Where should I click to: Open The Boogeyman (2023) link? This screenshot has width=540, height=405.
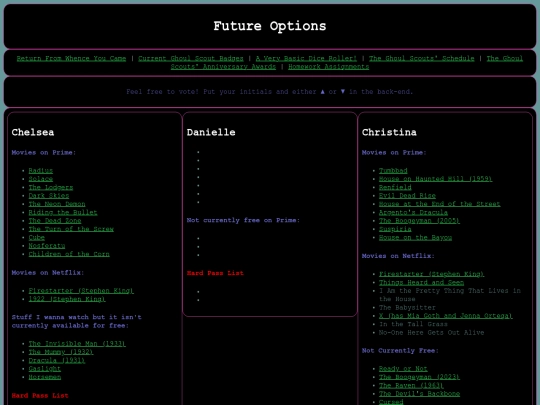point(419,377)
